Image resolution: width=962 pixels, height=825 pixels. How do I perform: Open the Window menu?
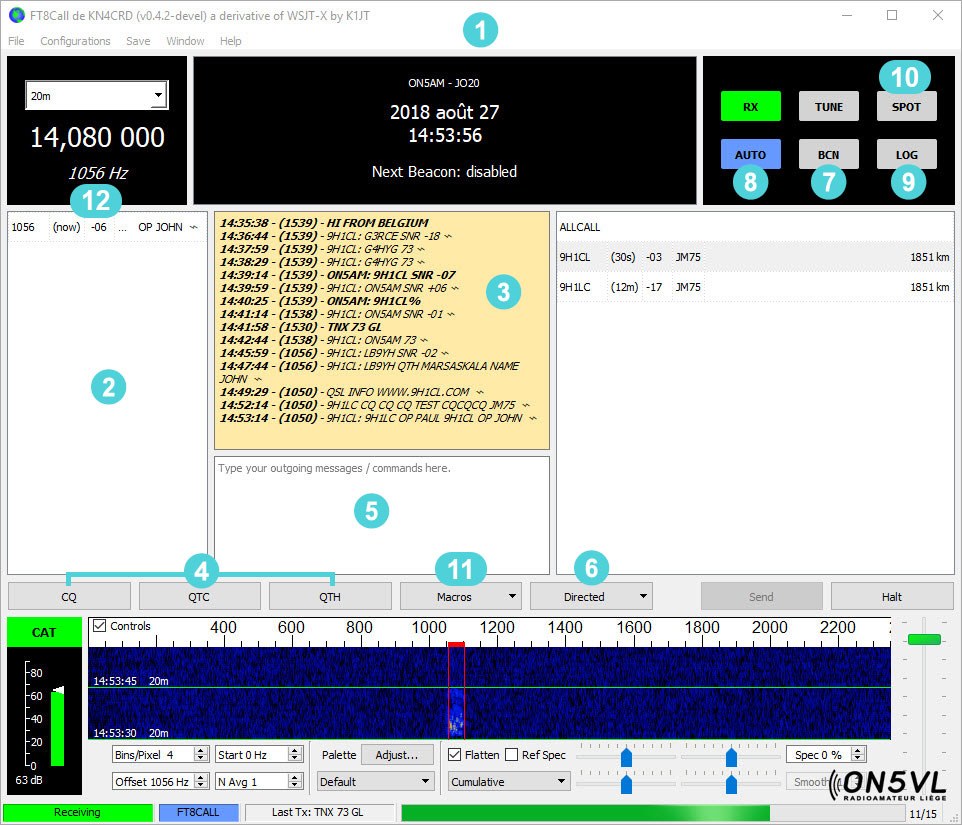click(x=185, y=41)
